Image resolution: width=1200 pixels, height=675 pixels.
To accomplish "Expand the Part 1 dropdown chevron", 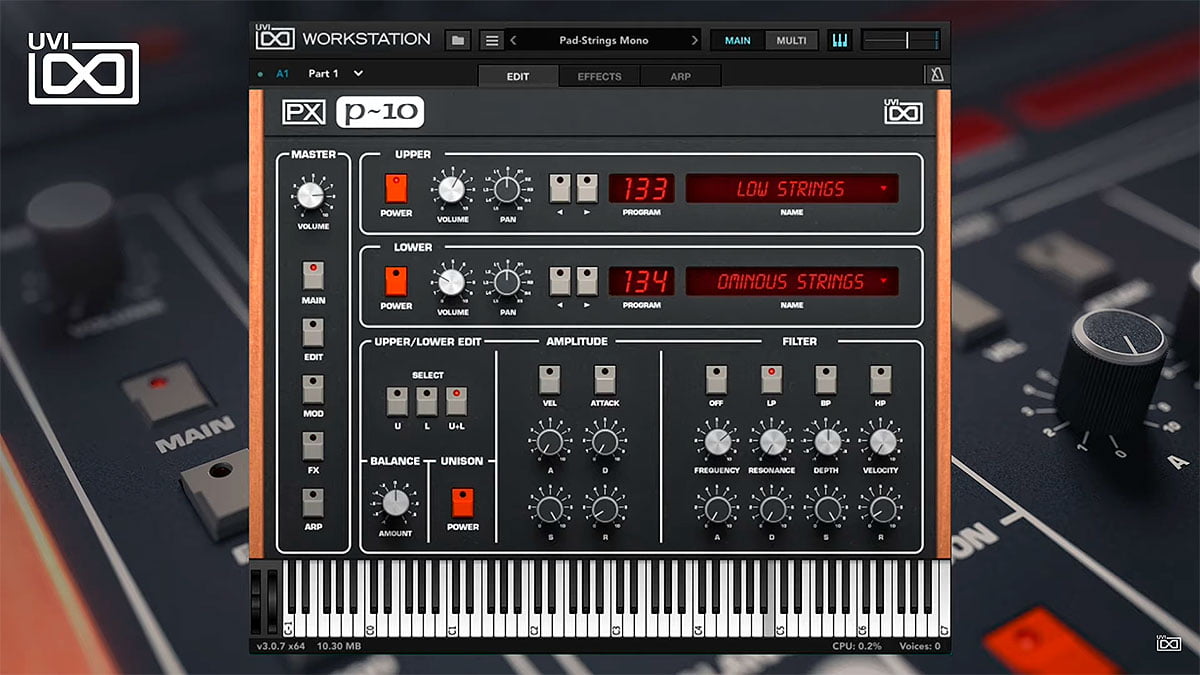I will 358,74.
